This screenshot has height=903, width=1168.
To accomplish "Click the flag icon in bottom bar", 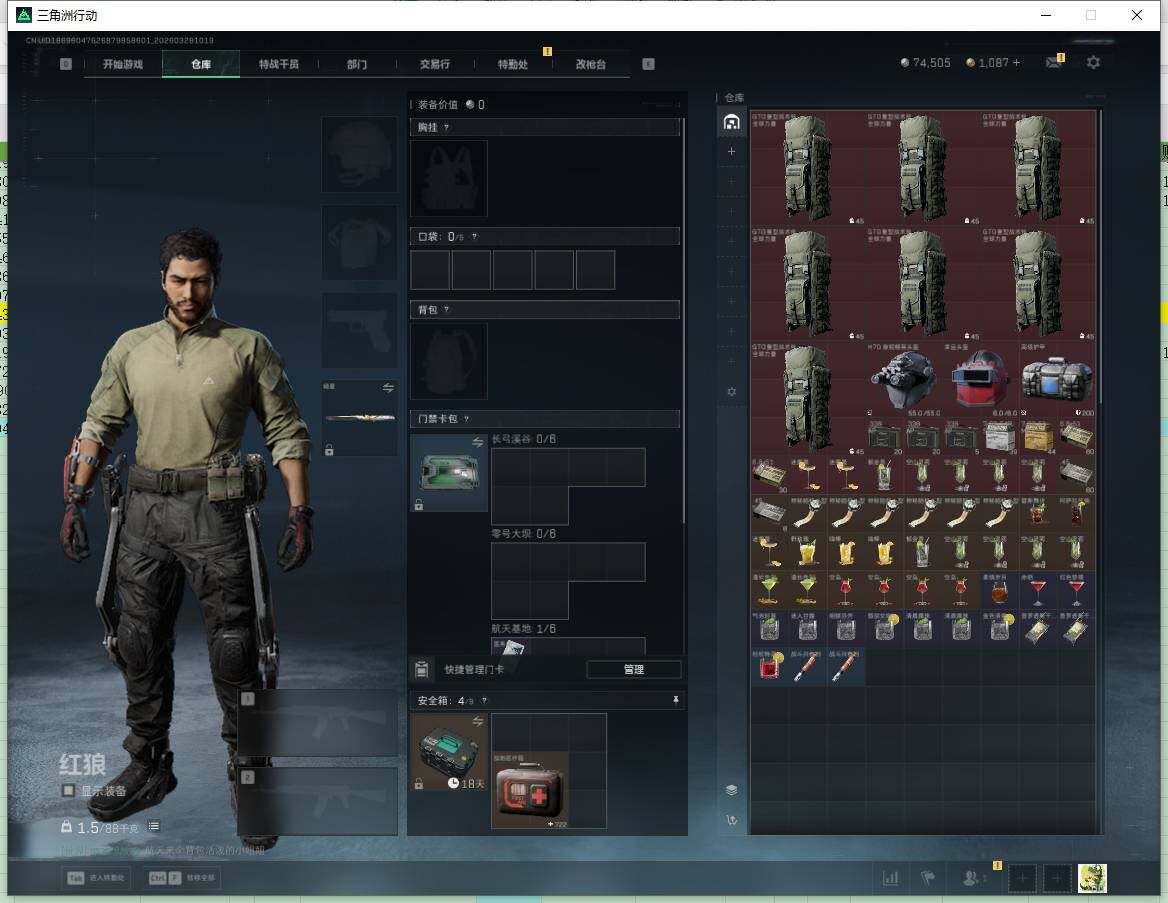I will [x=927, y=878].
